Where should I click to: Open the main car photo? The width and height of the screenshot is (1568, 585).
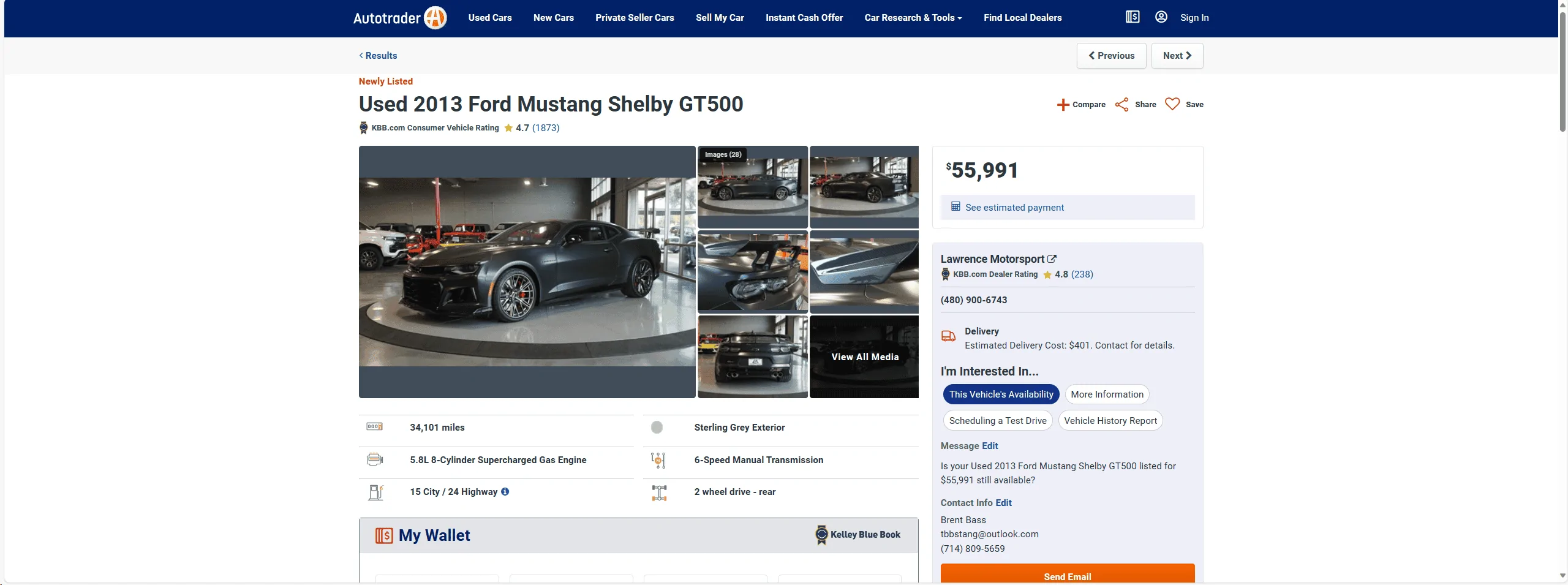click(527, 272)
